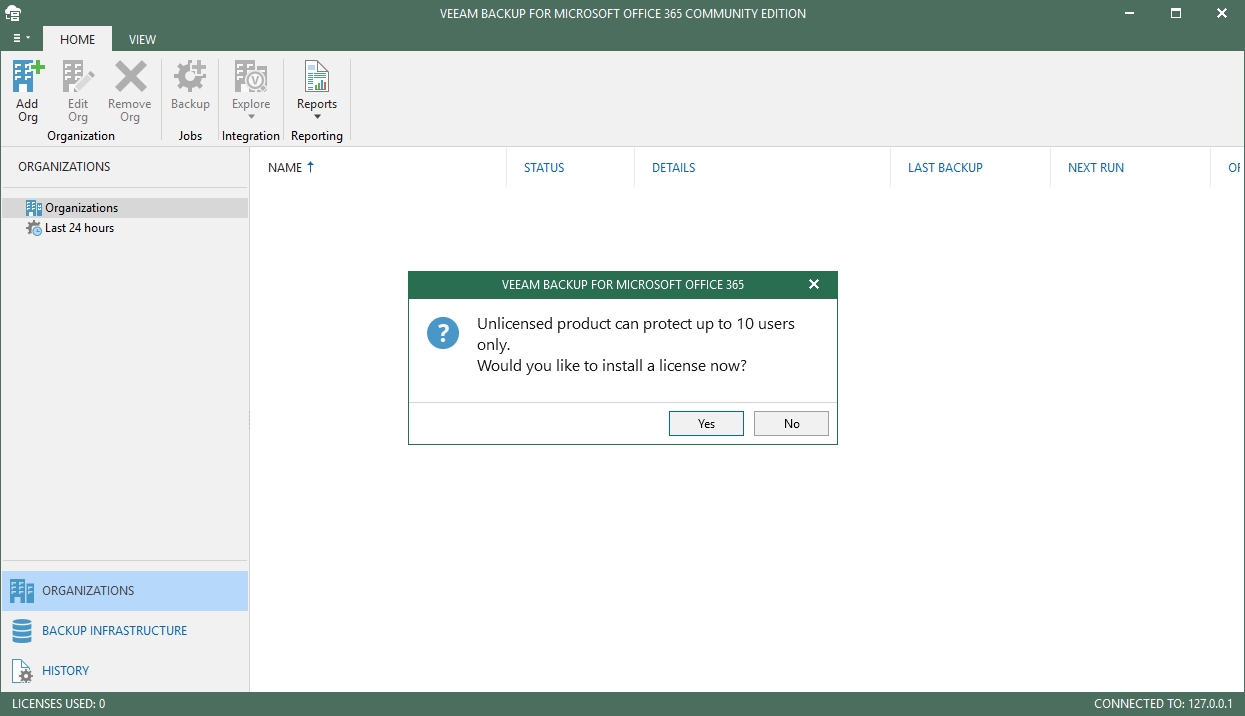1245x716 pixels.
Task: Click the Veeam app icon in title bar
Action: (13, 13)
